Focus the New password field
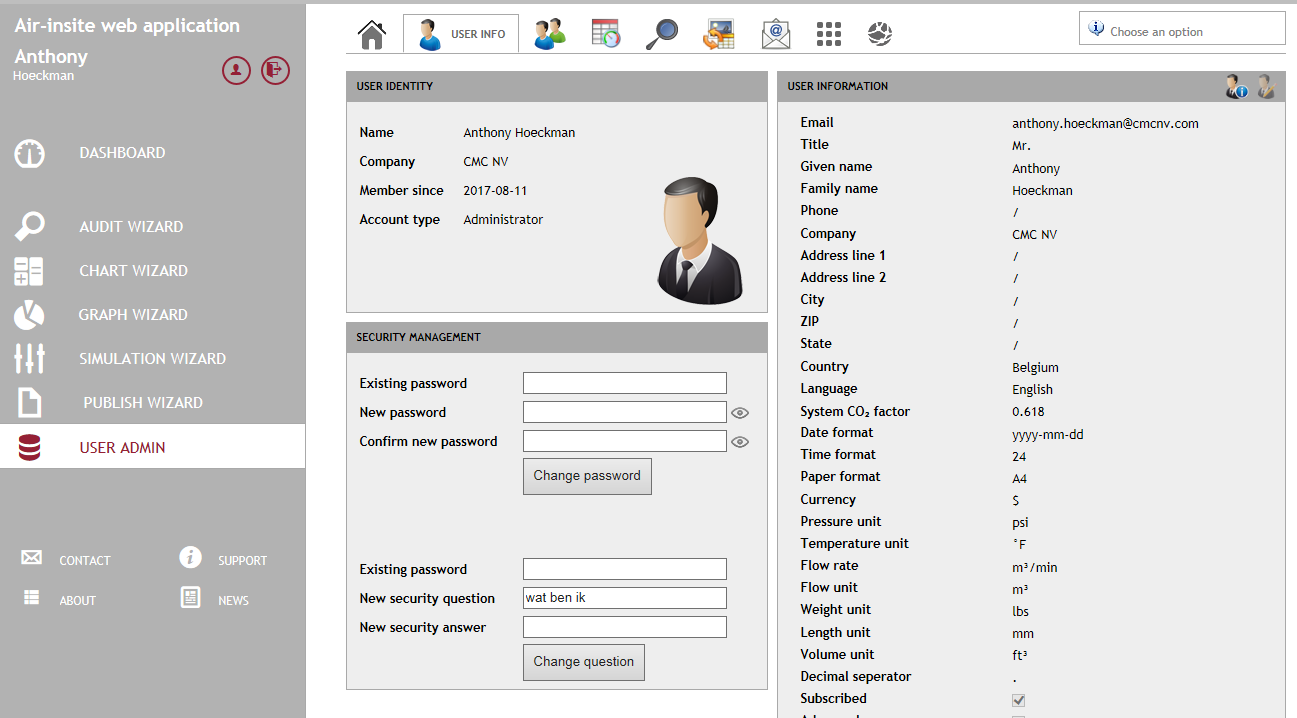 (625, 412)
